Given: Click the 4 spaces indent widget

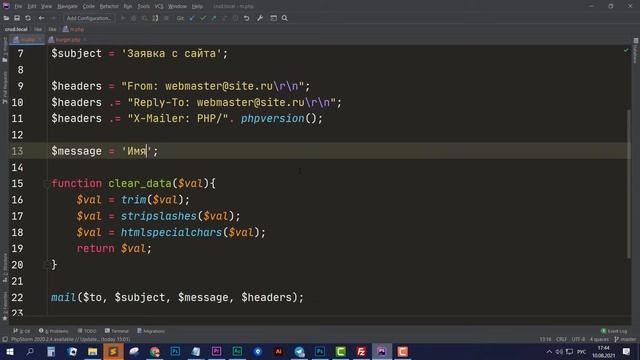Looking at the screenshot, I should tap(599, 339).
